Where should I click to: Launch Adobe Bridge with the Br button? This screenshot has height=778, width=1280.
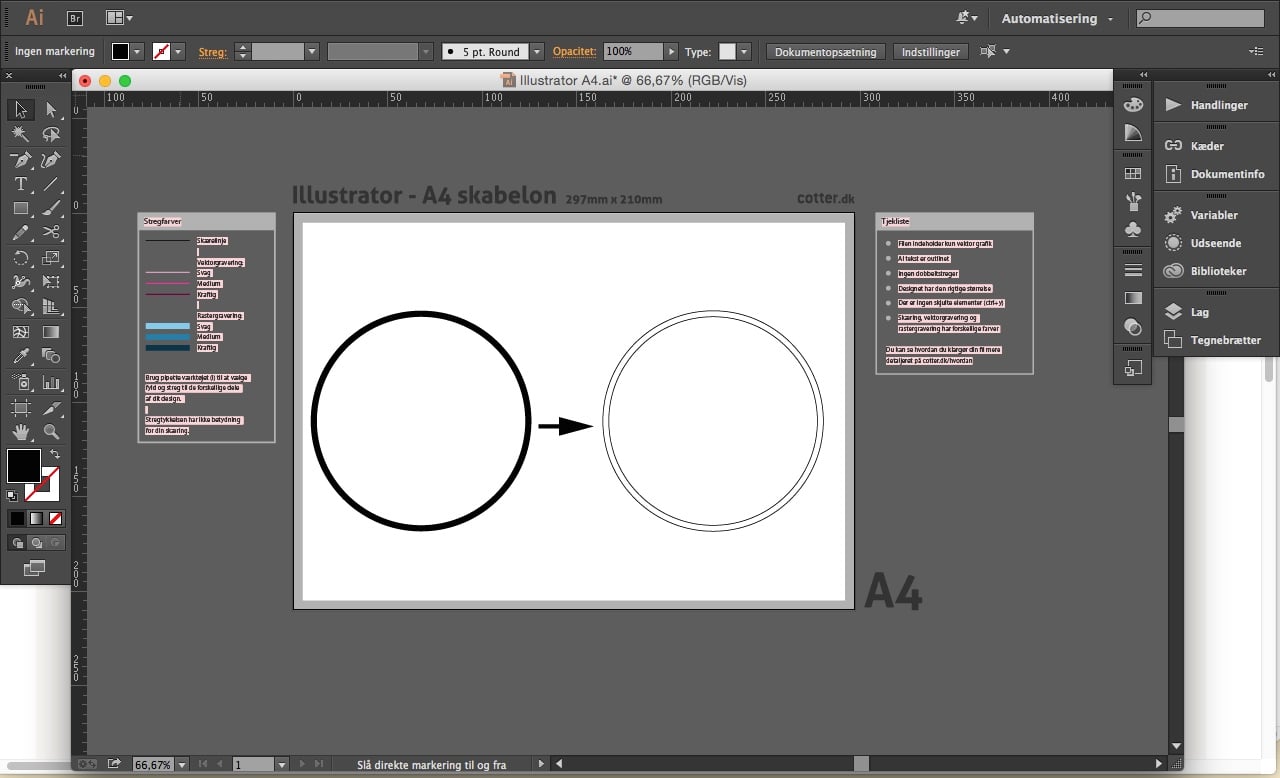pyautogui.click(x=75, y=18)
